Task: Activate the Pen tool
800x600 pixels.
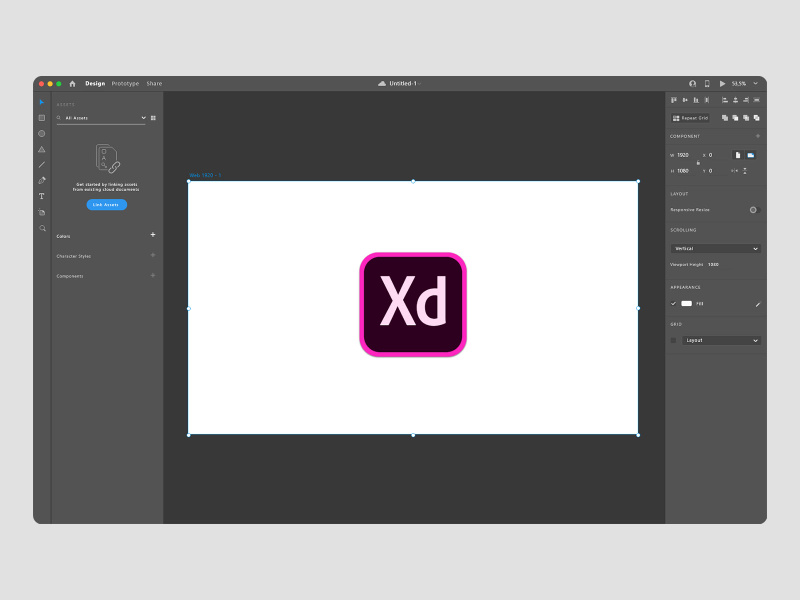Action: tap(42, 181)
